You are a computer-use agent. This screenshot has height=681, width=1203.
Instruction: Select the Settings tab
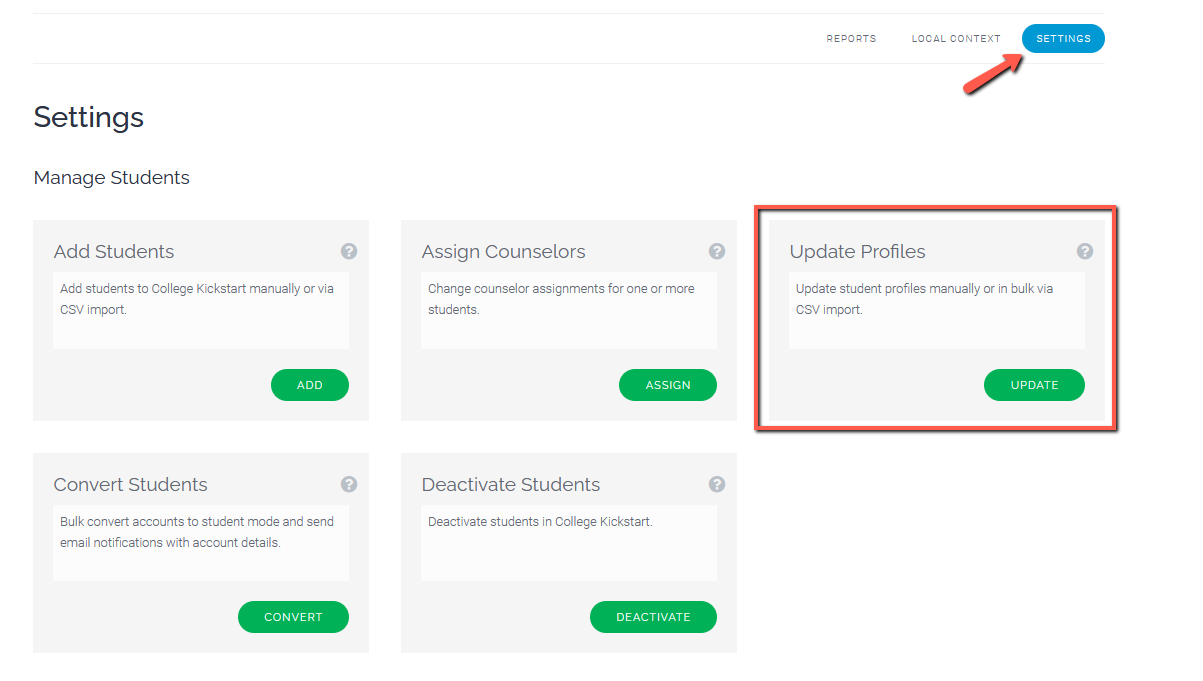click(x=1063, y=39)
